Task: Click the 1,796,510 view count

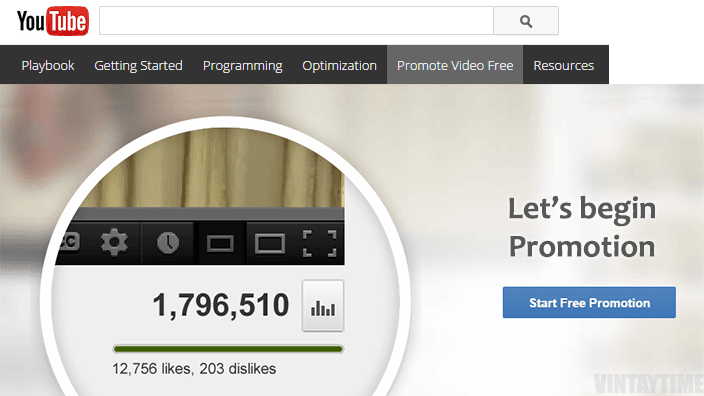Action: (x=221, y=305)
